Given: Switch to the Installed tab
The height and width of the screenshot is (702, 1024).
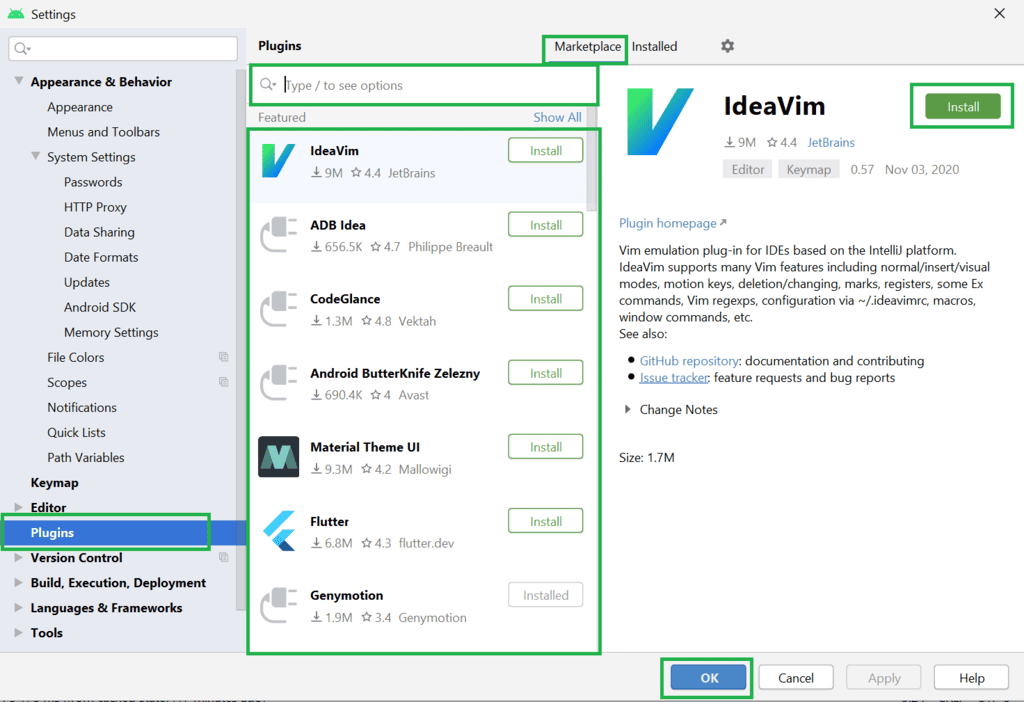Looking at the screenshot, I should (x=655, y=46).
